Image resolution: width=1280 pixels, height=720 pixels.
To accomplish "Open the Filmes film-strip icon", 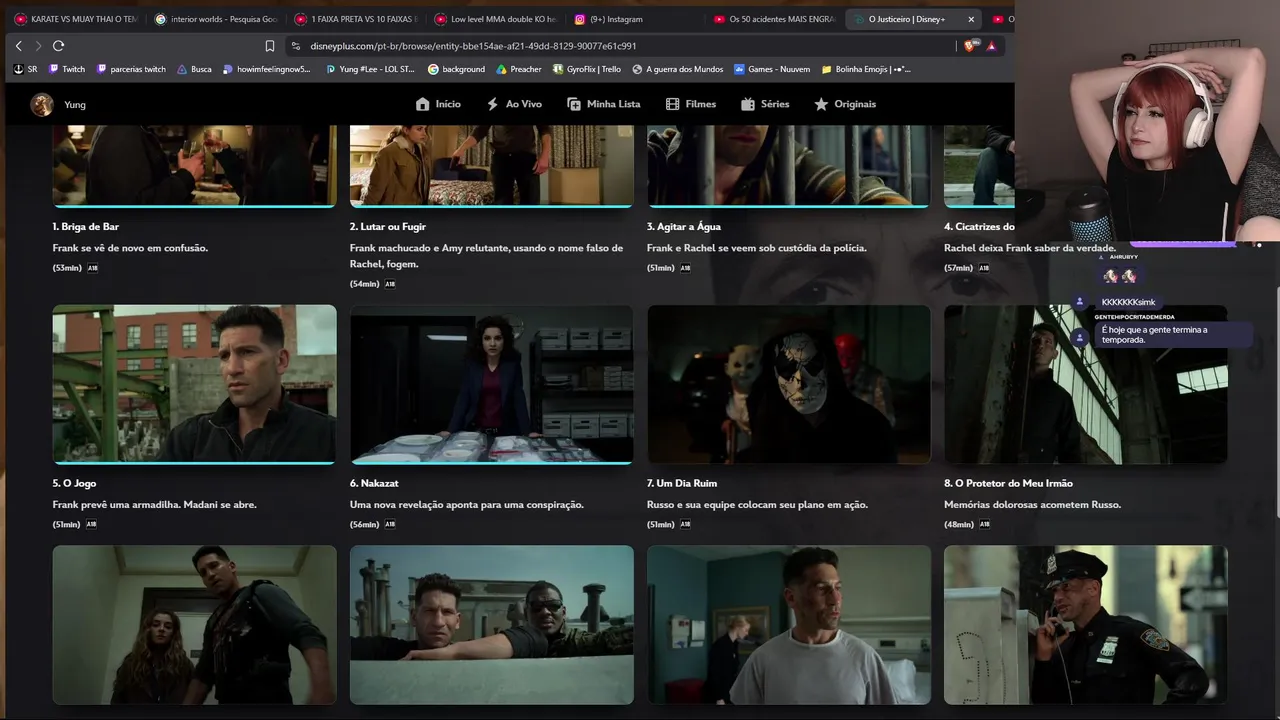I will tap(672, 104).
